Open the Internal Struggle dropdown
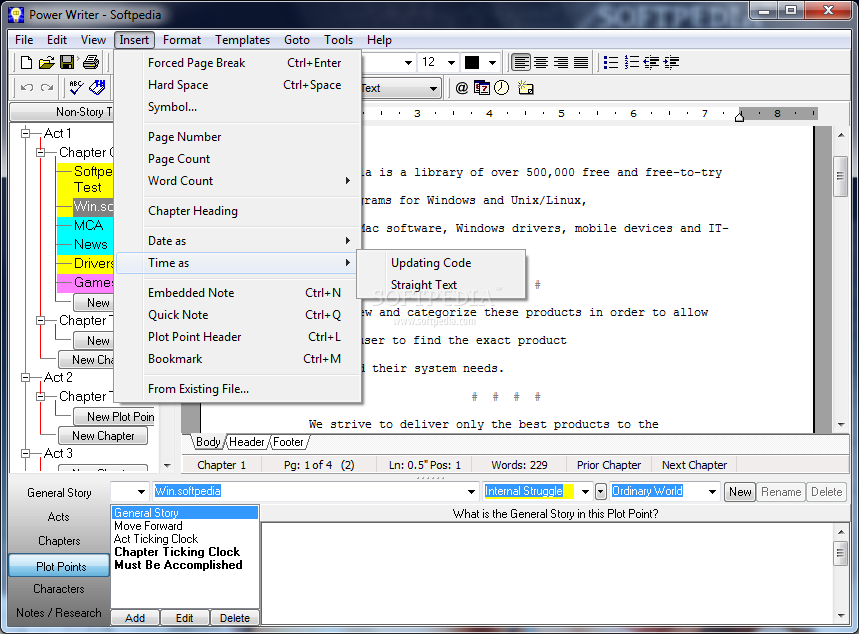The width and height of the screenshot is (859, 634). pyautogui.click(x=585, y=492)
